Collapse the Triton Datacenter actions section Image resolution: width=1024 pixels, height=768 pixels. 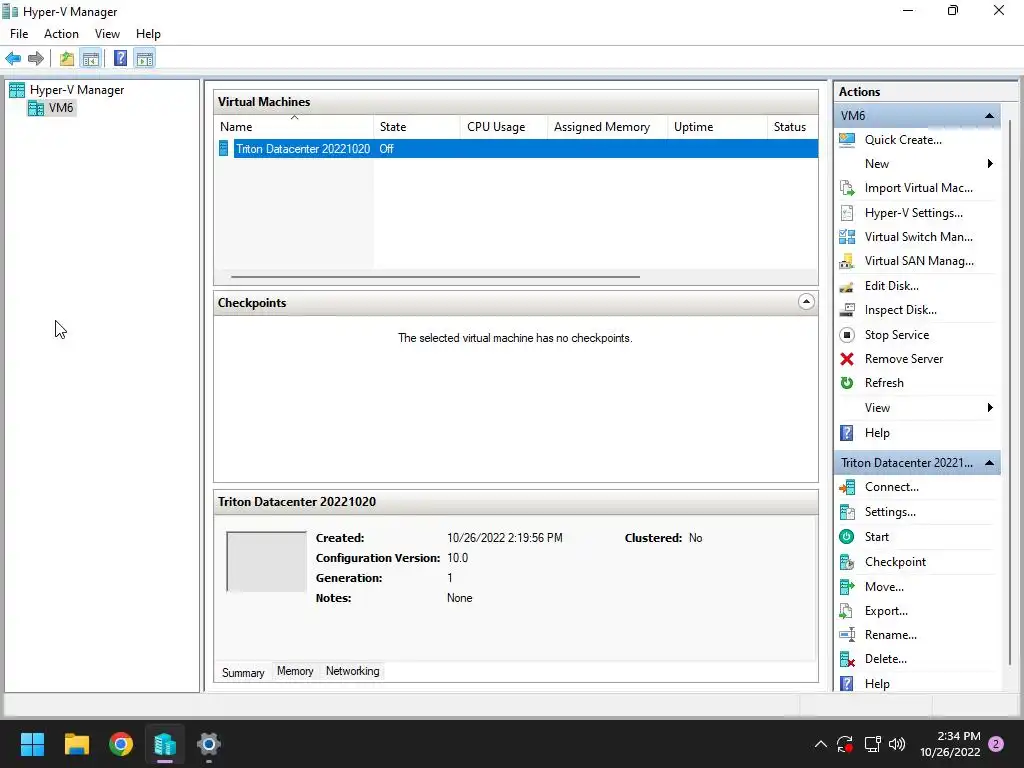[989, 463]
